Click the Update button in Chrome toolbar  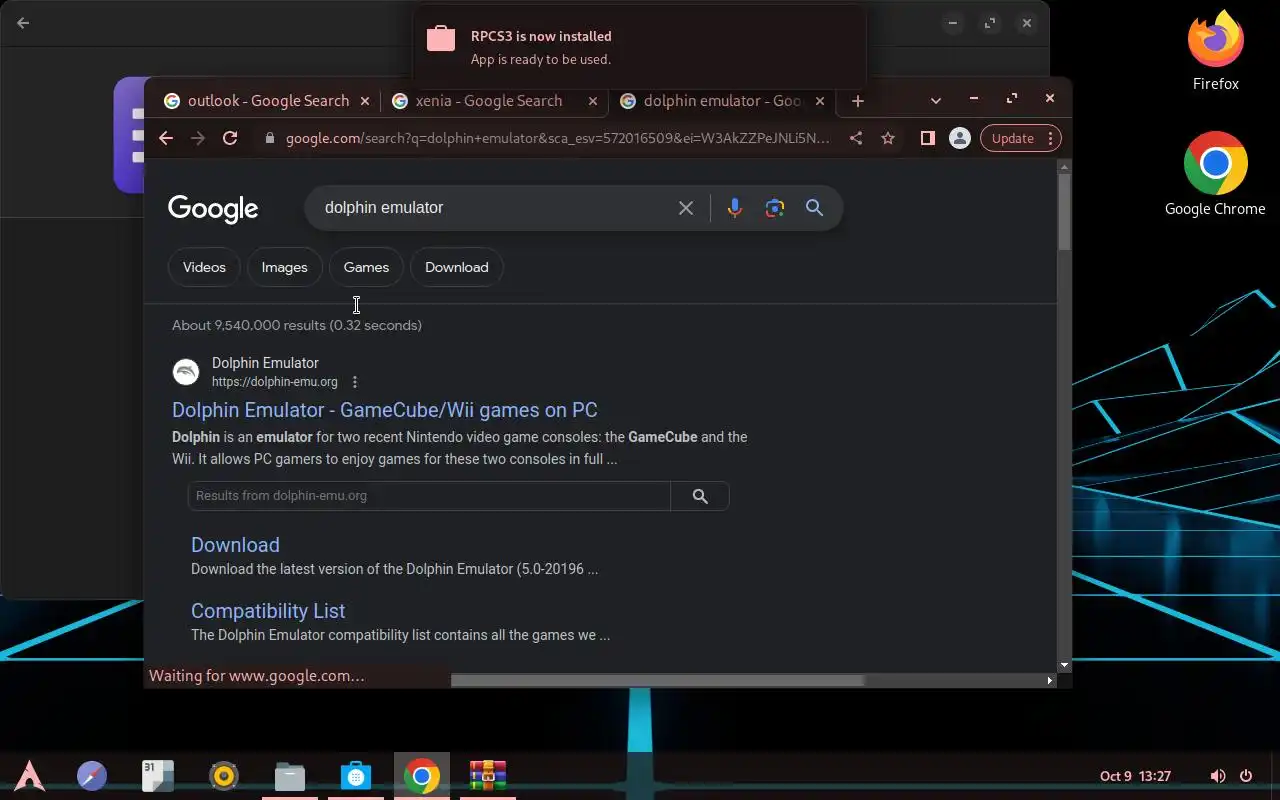(x=1012, y=138)
